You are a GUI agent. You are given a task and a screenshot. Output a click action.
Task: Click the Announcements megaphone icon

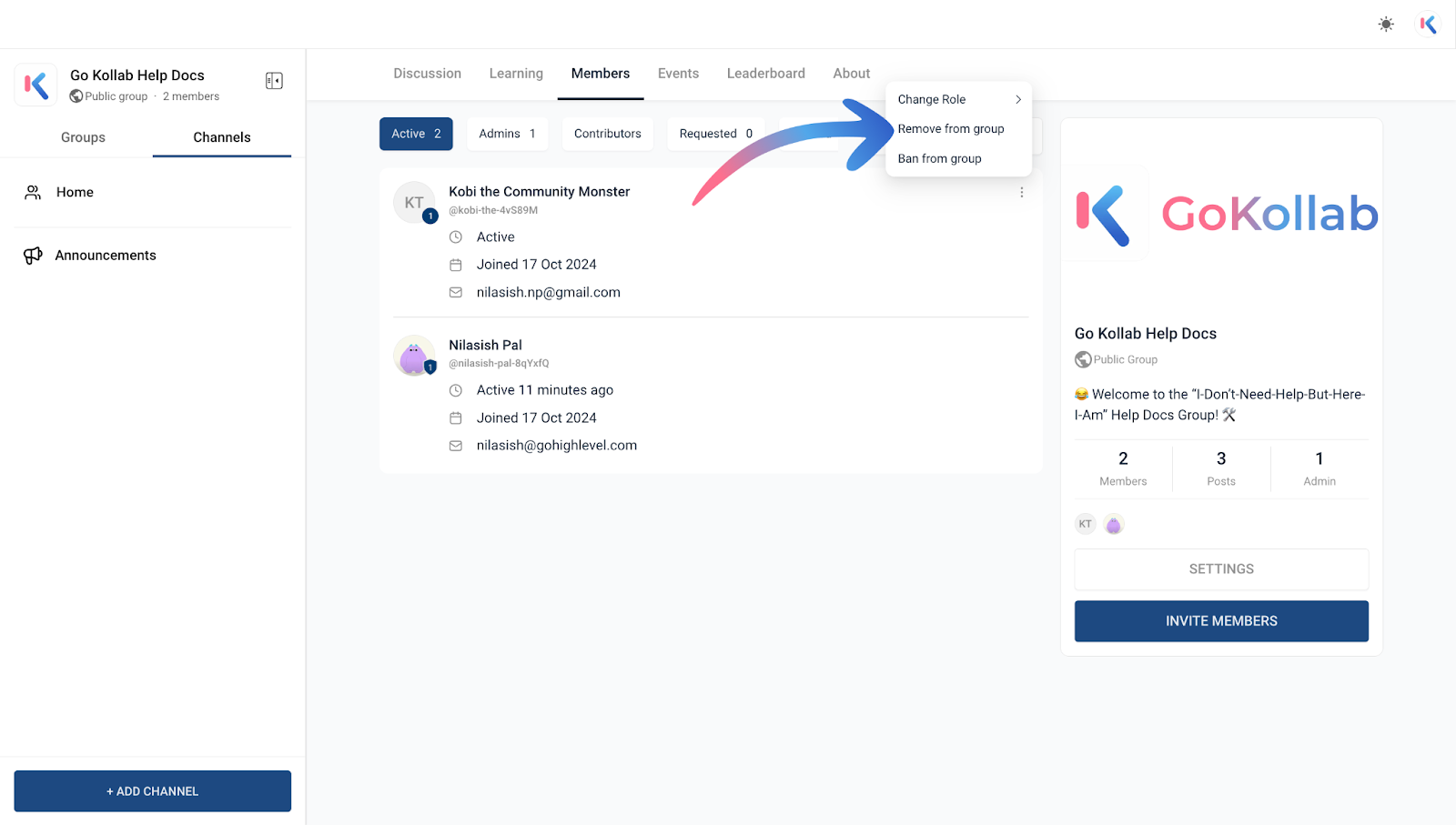point(33,256)
